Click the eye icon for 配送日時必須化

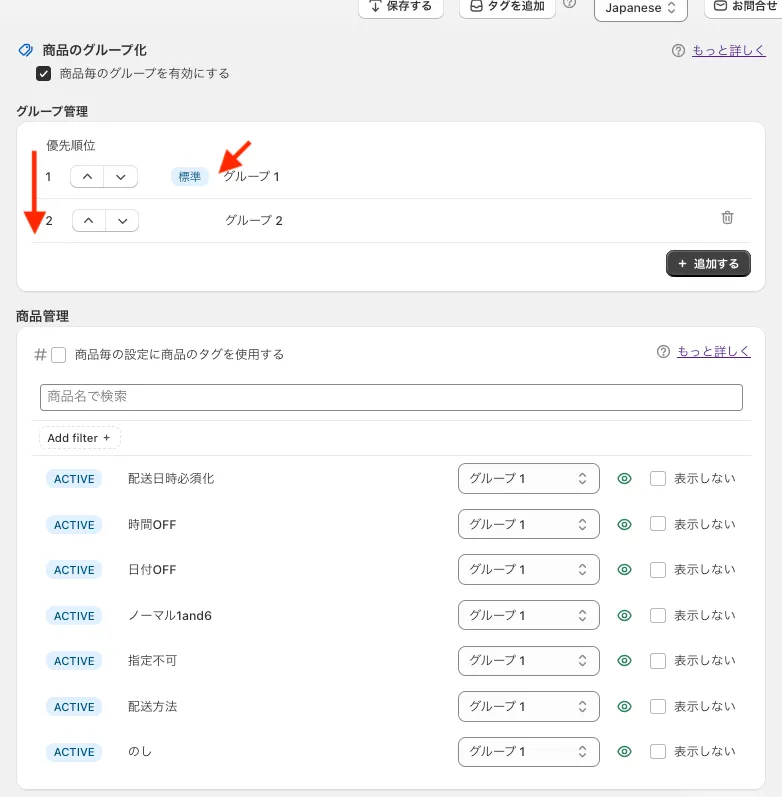pos(625,479)
